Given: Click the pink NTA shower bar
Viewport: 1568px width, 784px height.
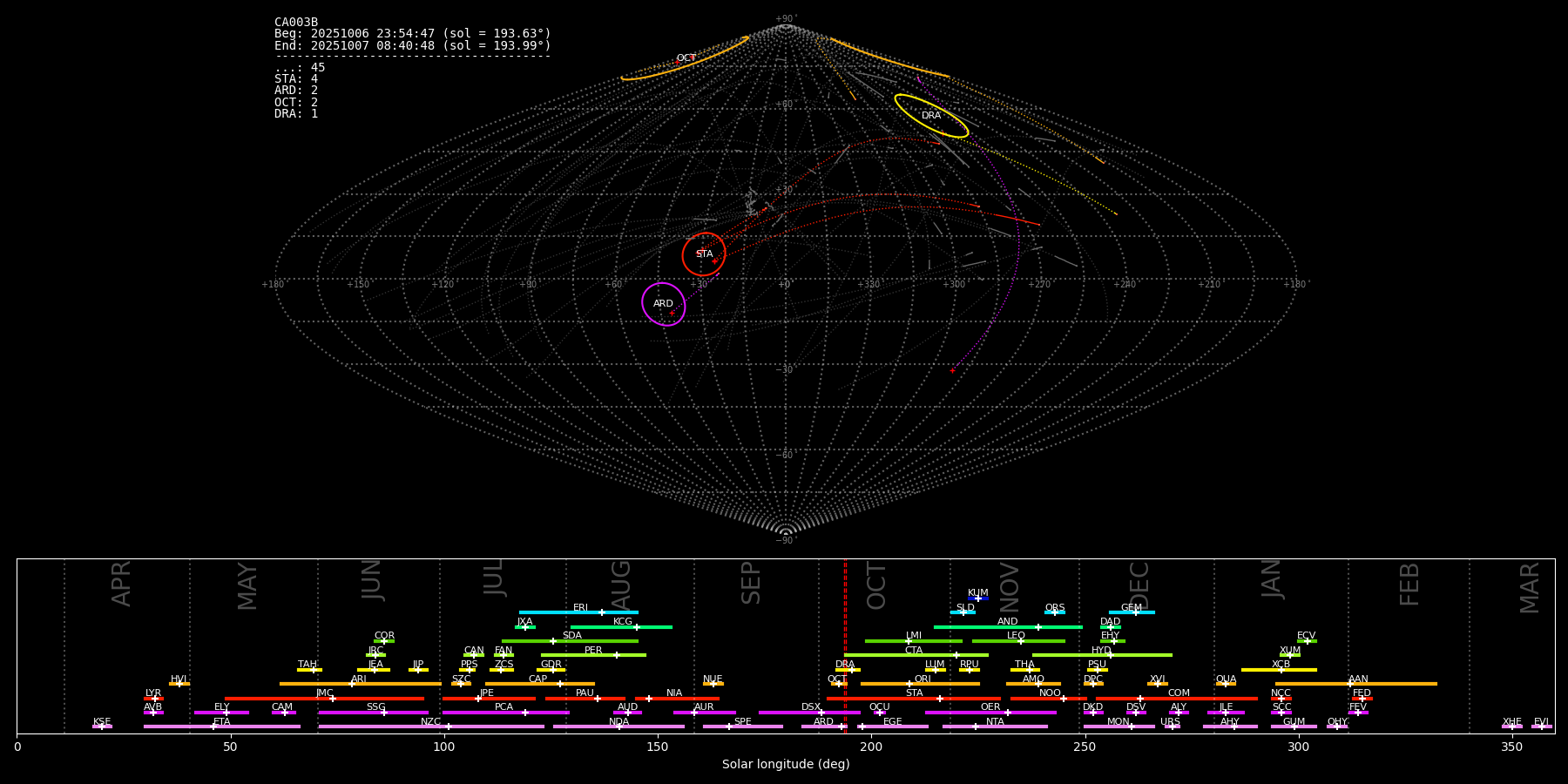Looking at the screenshot, I should pos(1019,727).
